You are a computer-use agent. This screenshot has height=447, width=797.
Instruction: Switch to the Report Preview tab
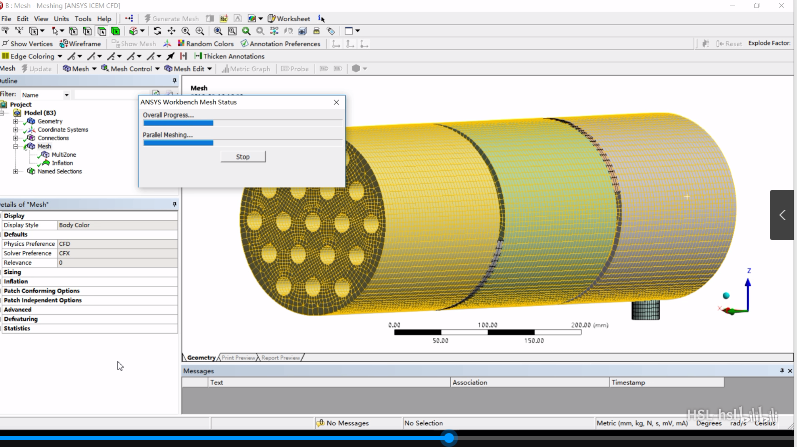tap(281, 357)
